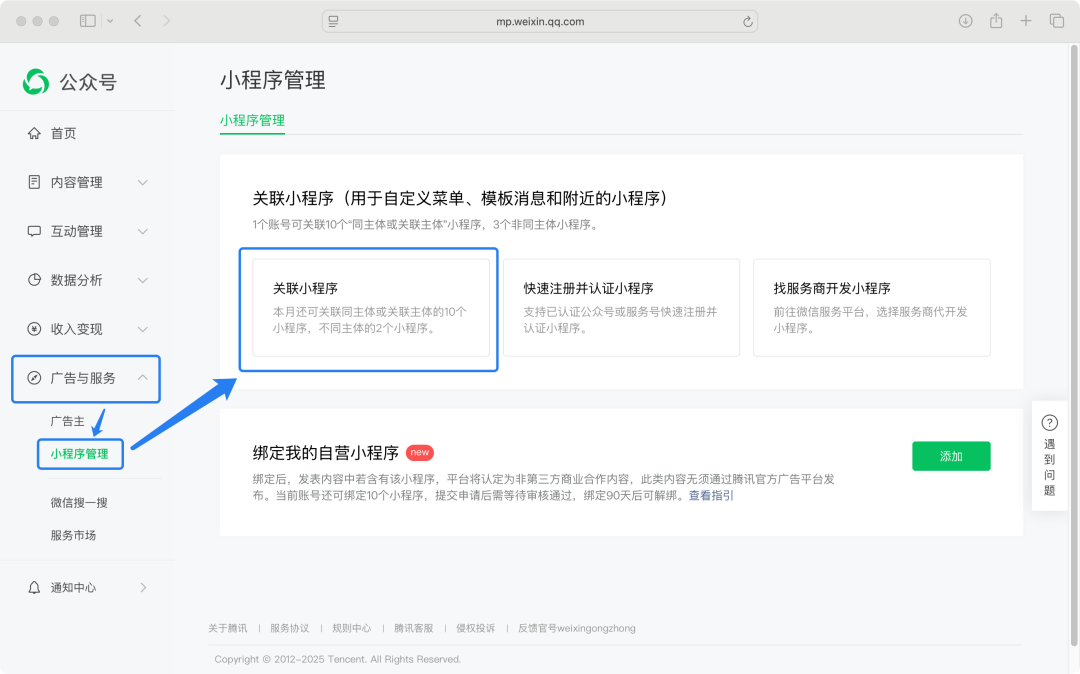Screen dimensions: 1080x674
Task: Toggle the Safari sidebar icon
Action: click(x=87, y=21)
